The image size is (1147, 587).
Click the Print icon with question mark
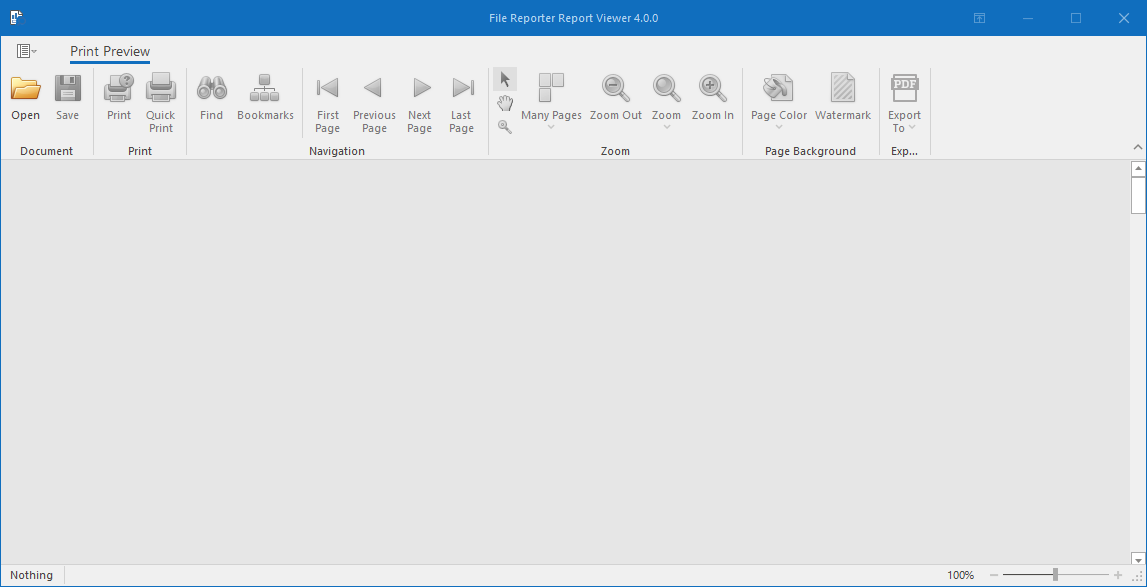pos(119,97)
